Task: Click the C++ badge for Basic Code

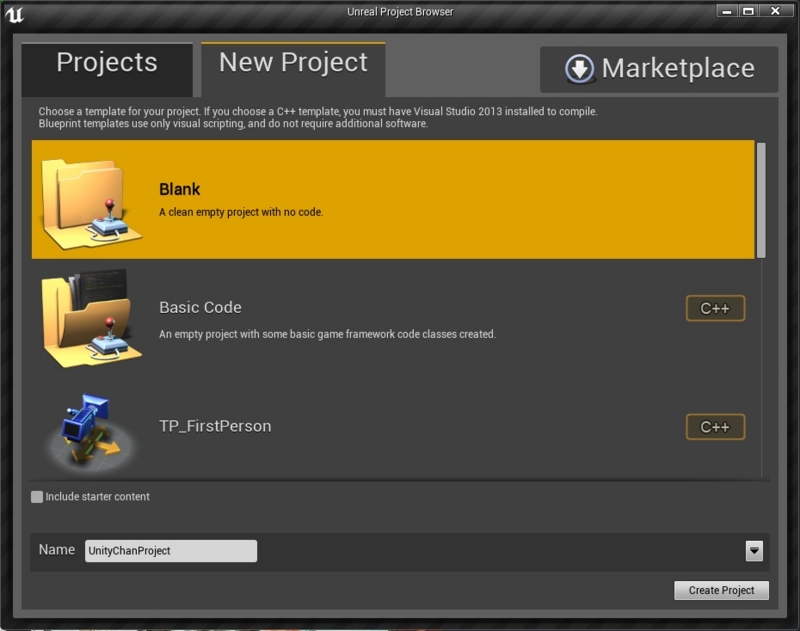Action: coord(715,308)
